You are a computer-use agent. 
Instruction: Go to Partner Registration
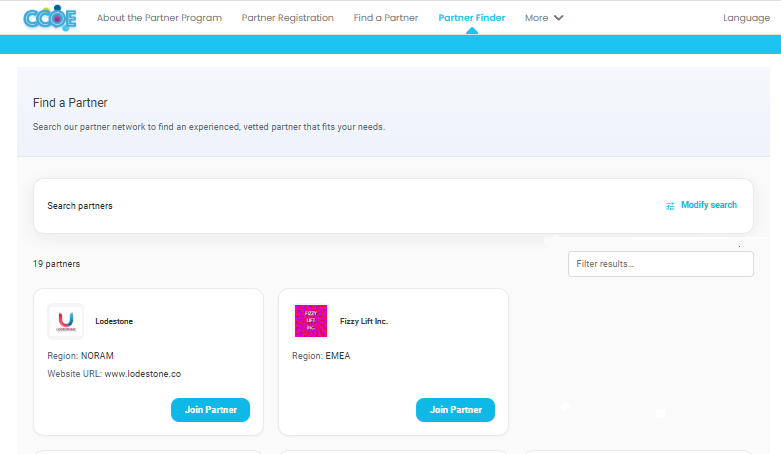[287, 18]
